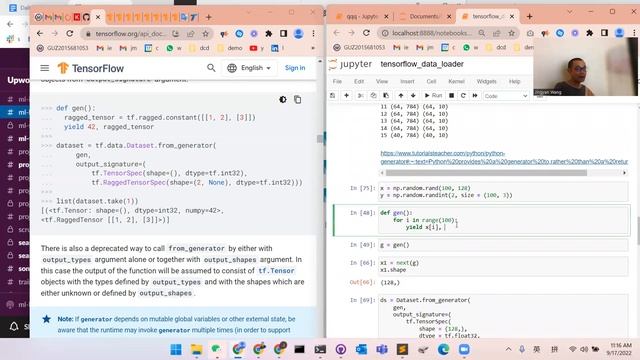
Task: Open Jupyter View menu
Action: pyautogui.click(x=382, y=81)
